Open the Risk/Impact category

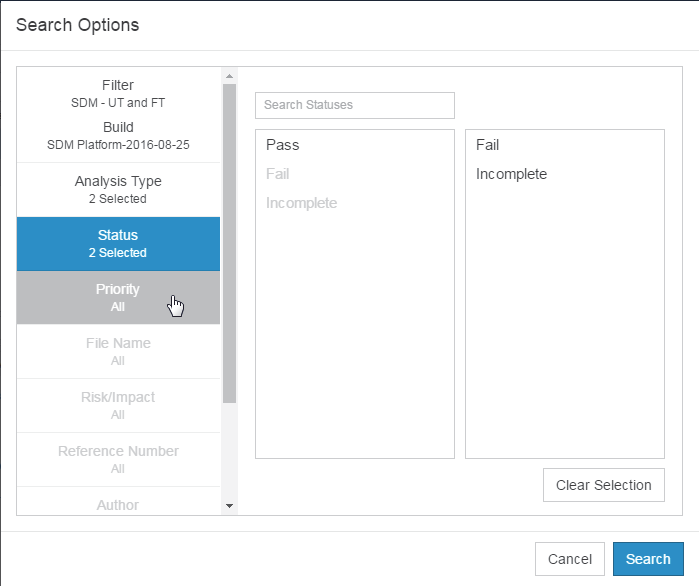click(x=118, y=406)
